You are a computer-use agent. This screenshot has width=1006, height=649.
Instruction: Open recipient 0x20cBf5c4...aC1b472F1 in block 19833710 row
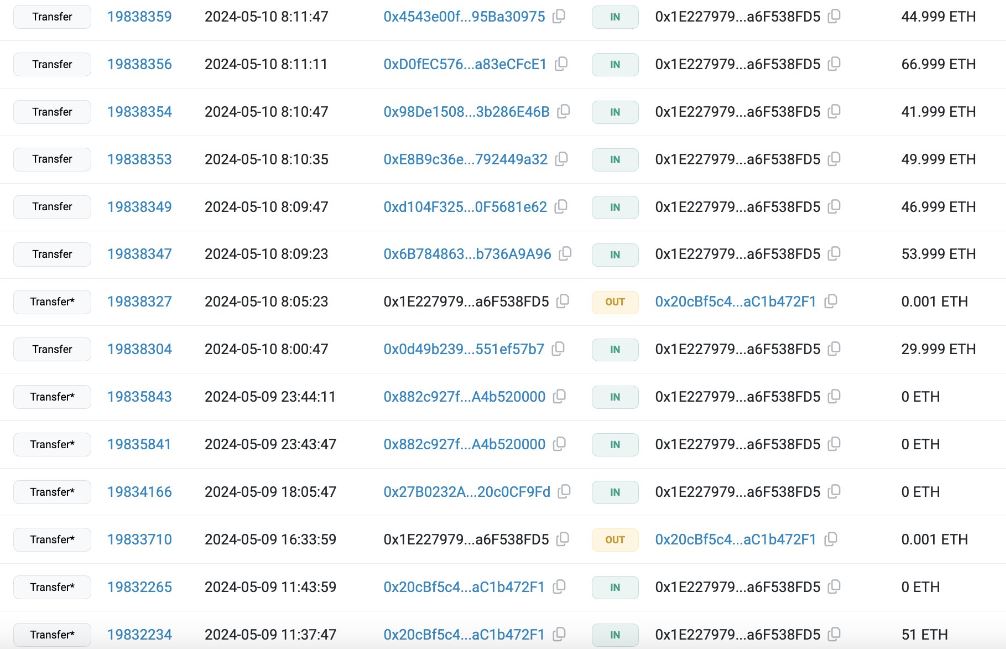[735, 539]
